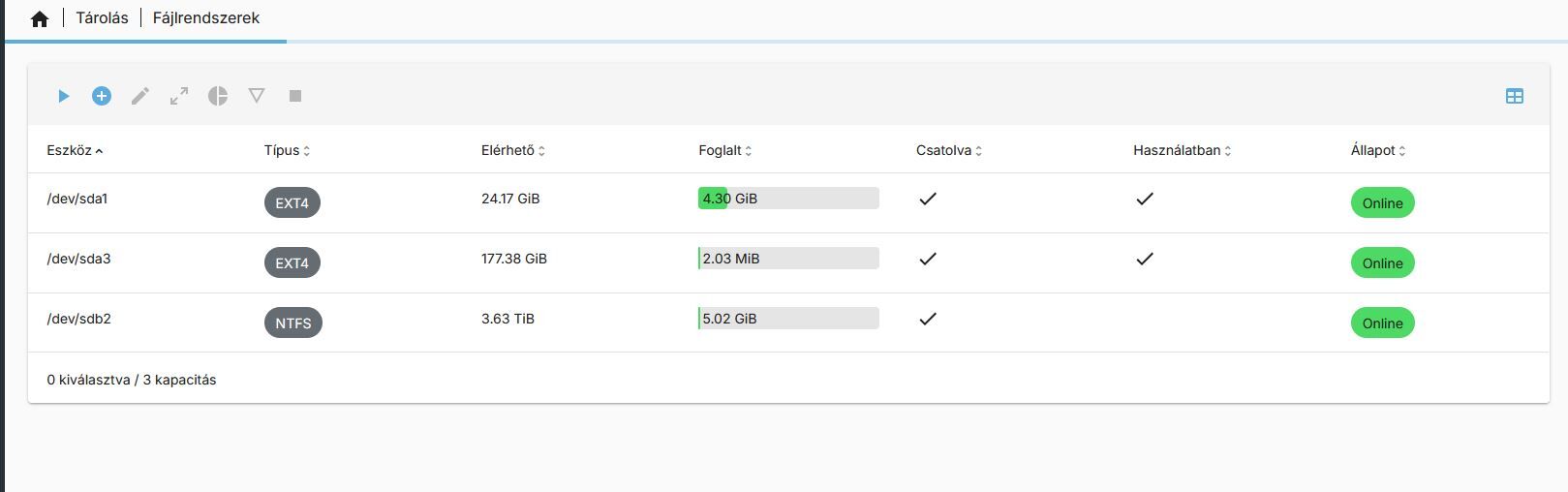Select the /dev/sdb2 filesystem row
The width and height of the screenshot is (1568, 492).
click(x=79, y=319)
